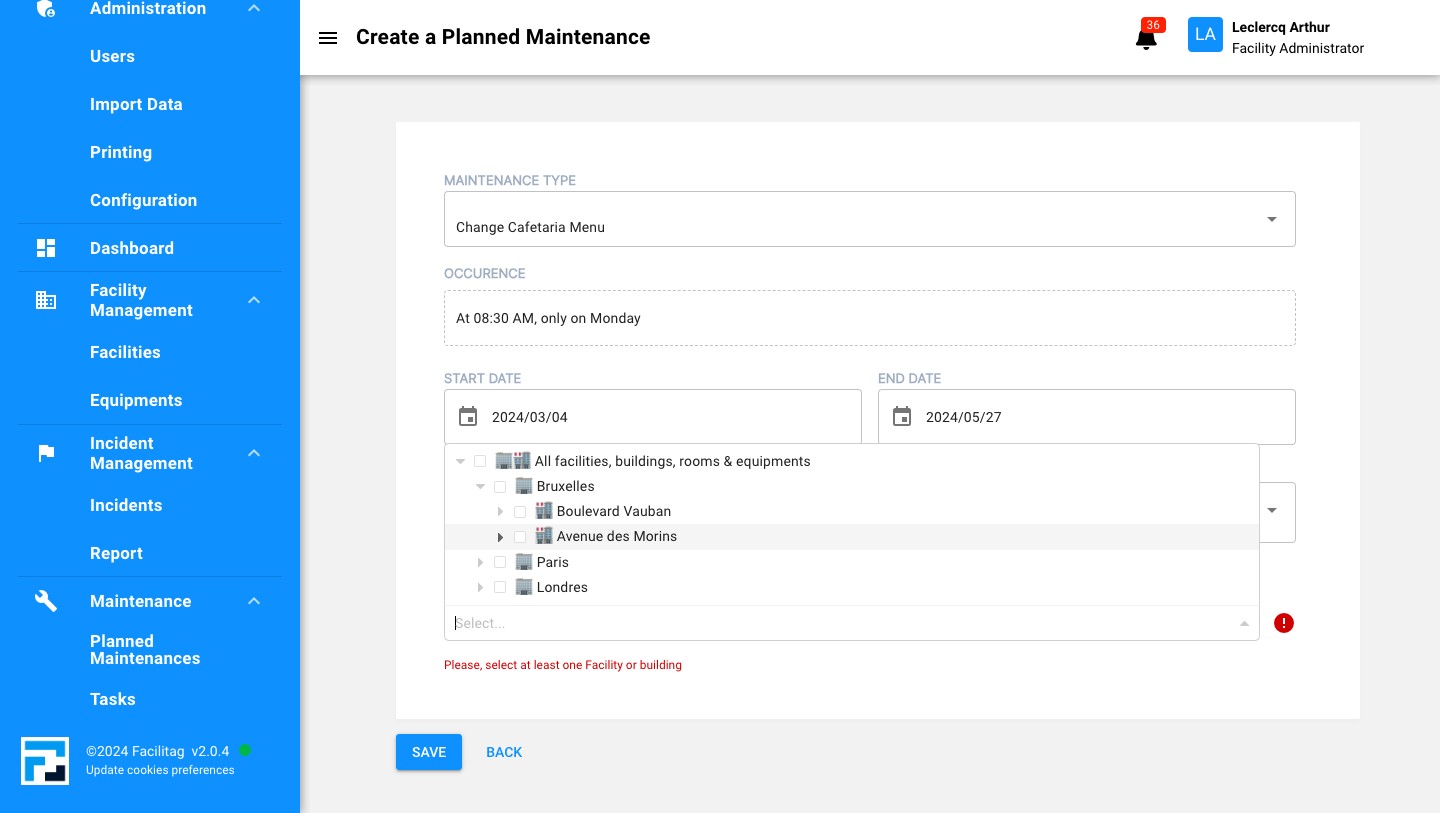Click the LA user avatar
The width and height of the screenshot is (1440, 813).
1205,35
